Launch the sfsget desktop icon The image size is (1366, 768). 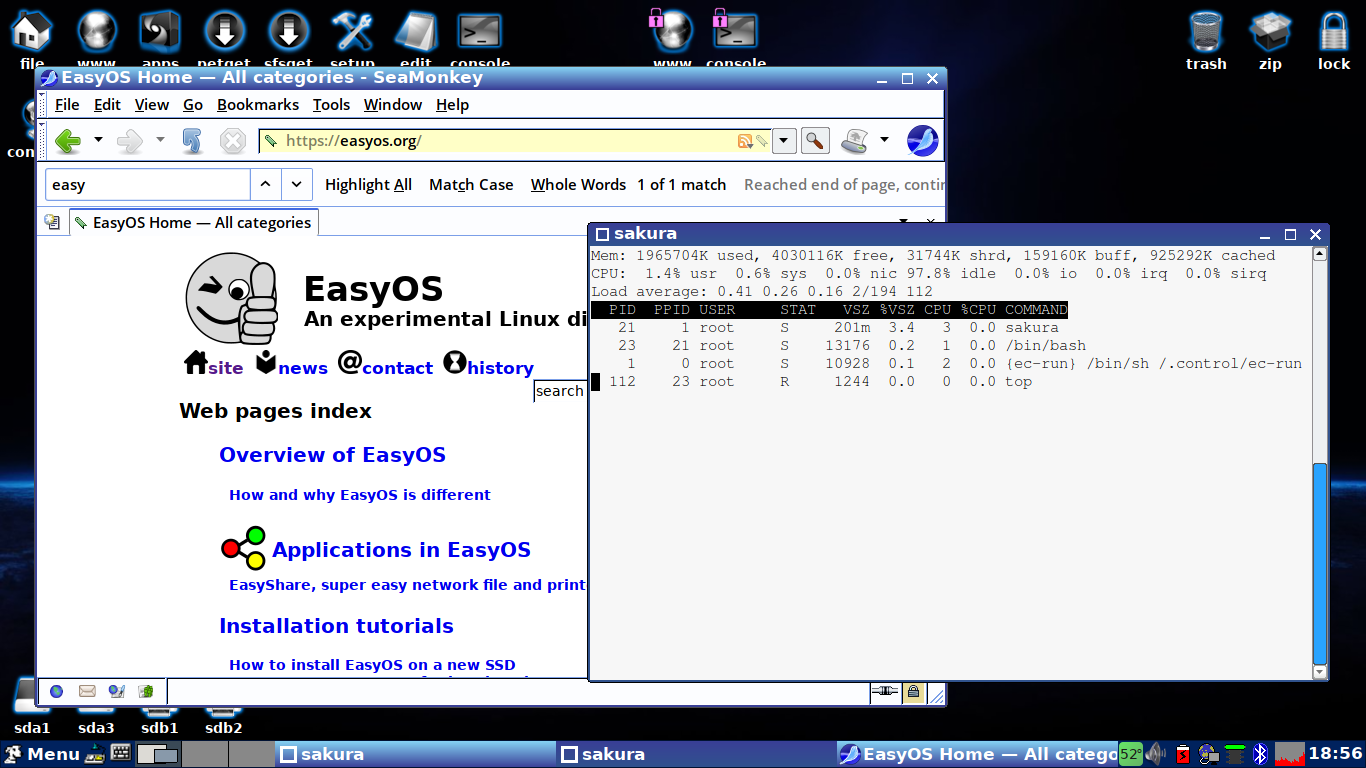pyautogui.click(x=289, y=38)
